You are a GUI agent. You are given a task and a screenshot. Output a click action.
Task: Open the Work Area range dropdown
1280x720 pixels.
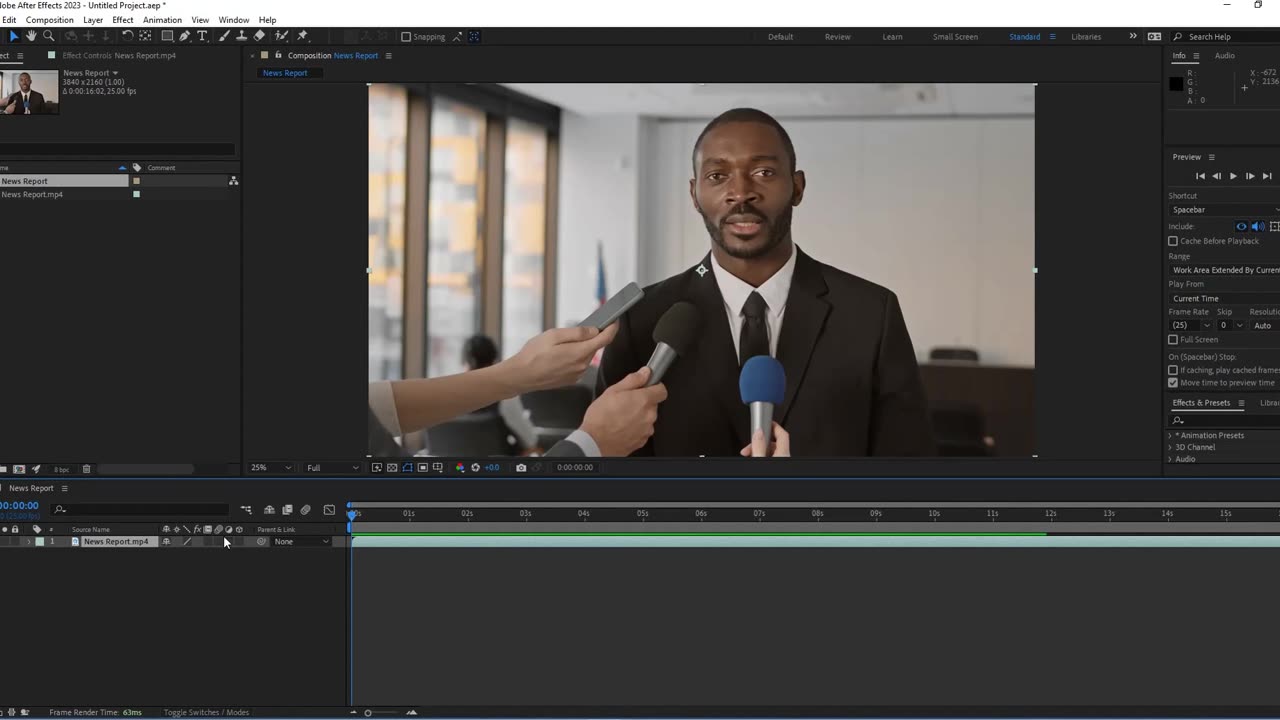point(1224,270)
